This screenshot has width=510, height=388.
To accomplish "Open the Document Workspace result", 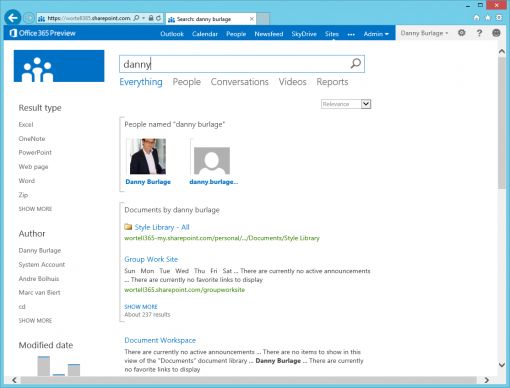I will pos(160,340).
